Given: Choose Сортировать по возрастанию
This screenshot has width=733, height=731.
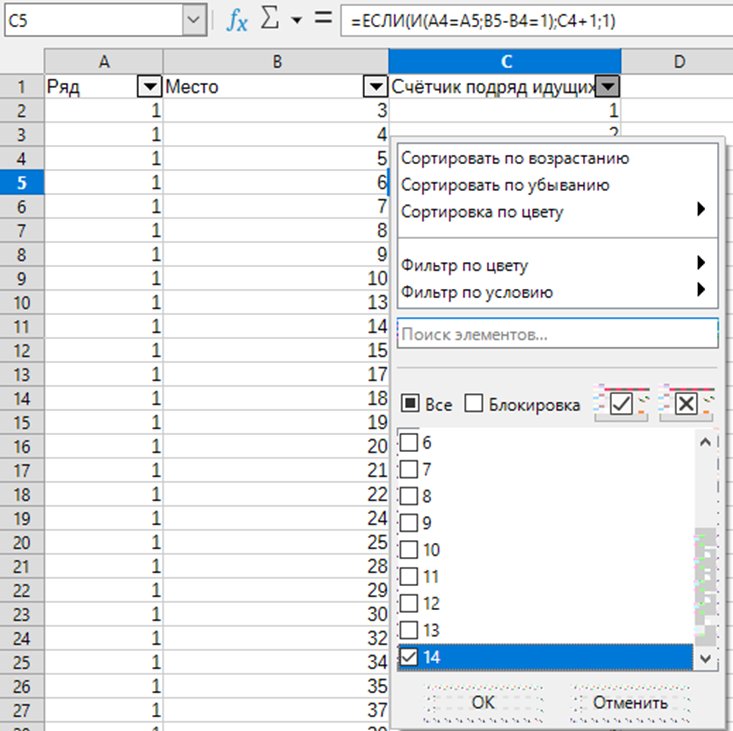Looking at the screenshot, I should (x=514, y=158).
